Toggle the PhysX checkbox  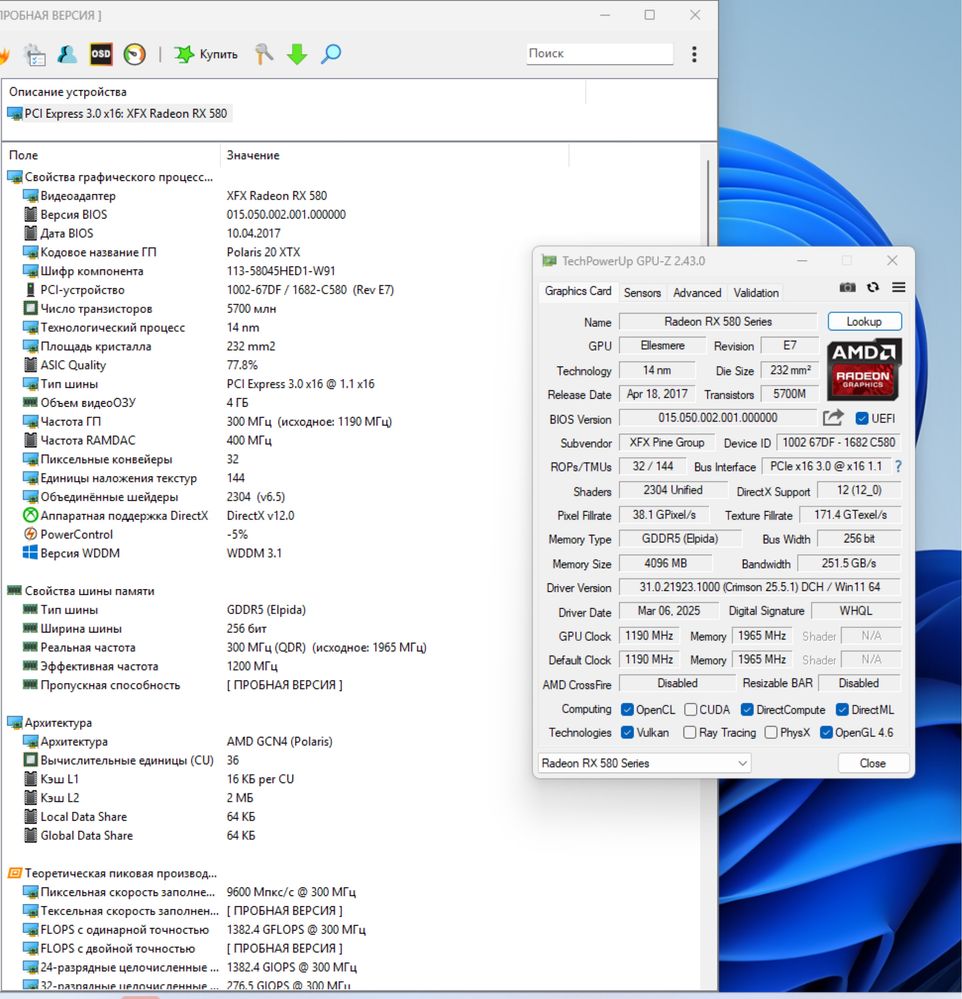(x=771, y=732)
